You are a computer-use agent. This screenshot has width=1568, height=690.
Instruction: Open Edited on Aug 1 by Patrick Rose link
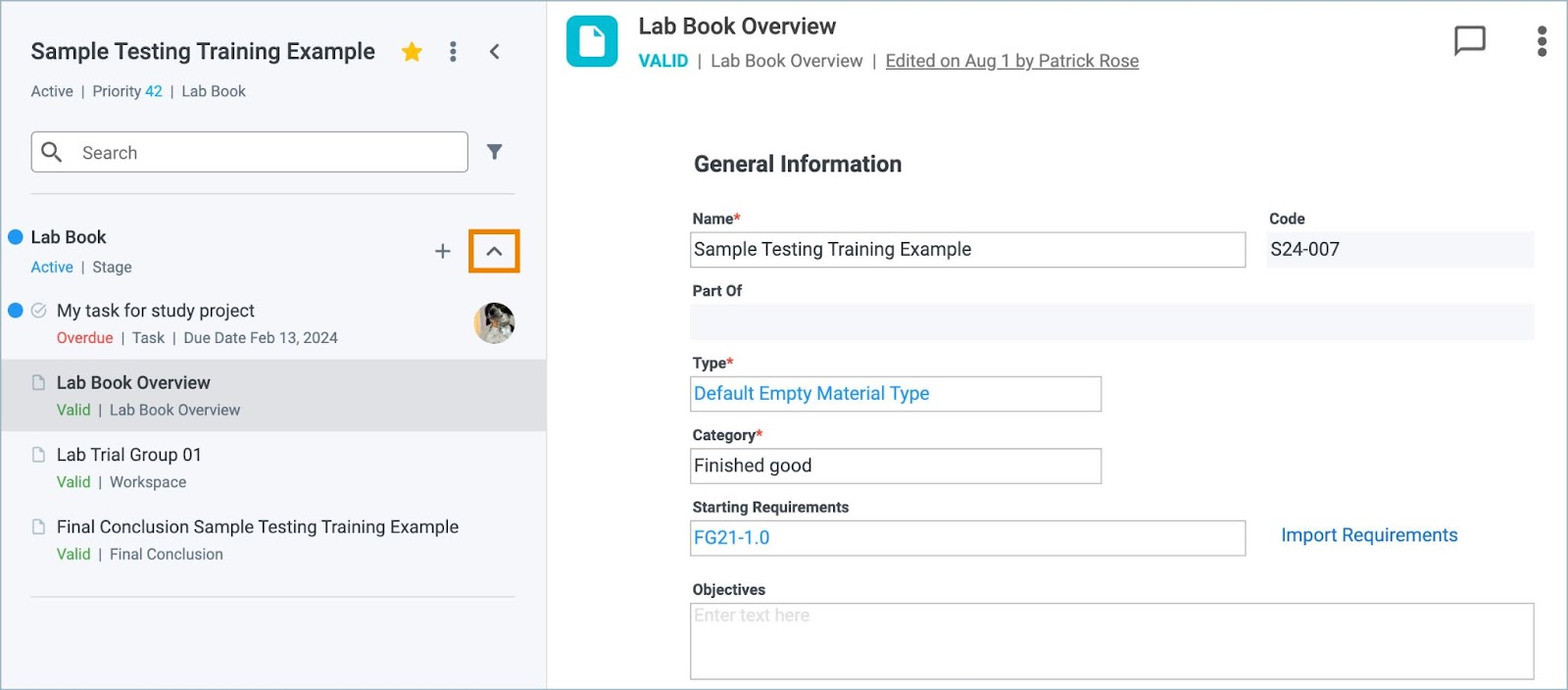1011,61
